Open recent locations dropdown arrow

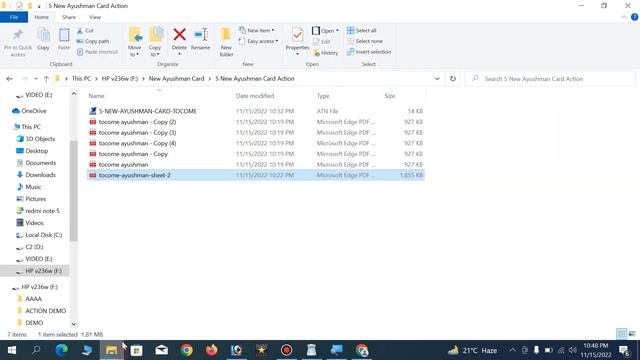pyautogui.click(x=36, y=79)
